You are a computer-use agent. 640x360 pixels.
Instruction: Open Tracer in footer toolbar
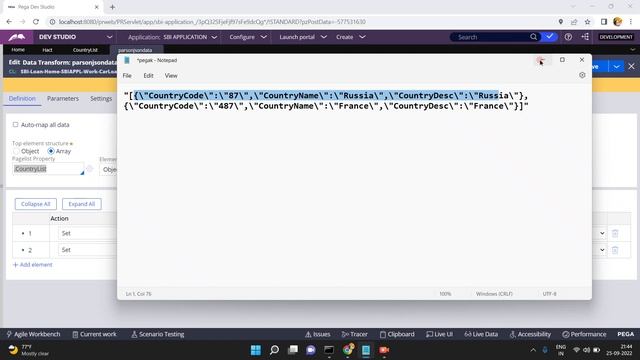click(354, 334)
